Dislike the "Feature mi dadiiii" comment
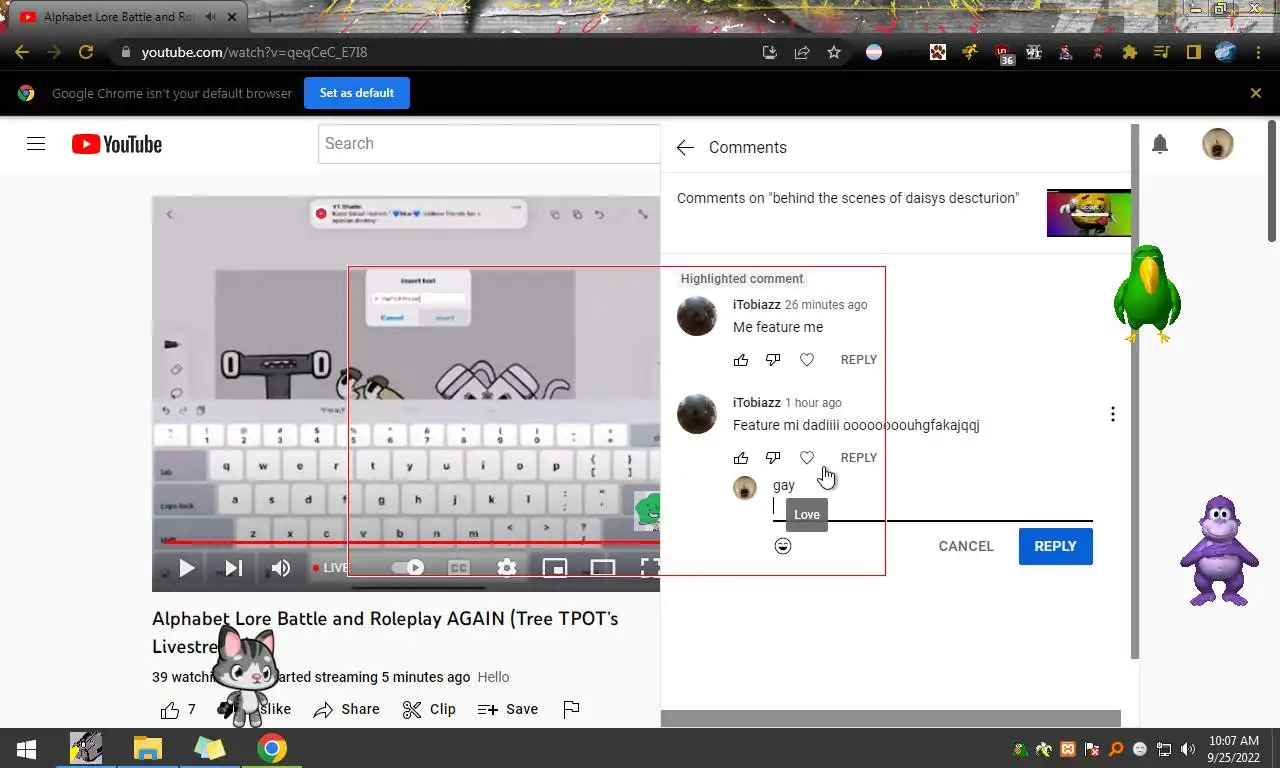Image resolution: width=1280 pixels, height=768 pixels. click(773, 458)
